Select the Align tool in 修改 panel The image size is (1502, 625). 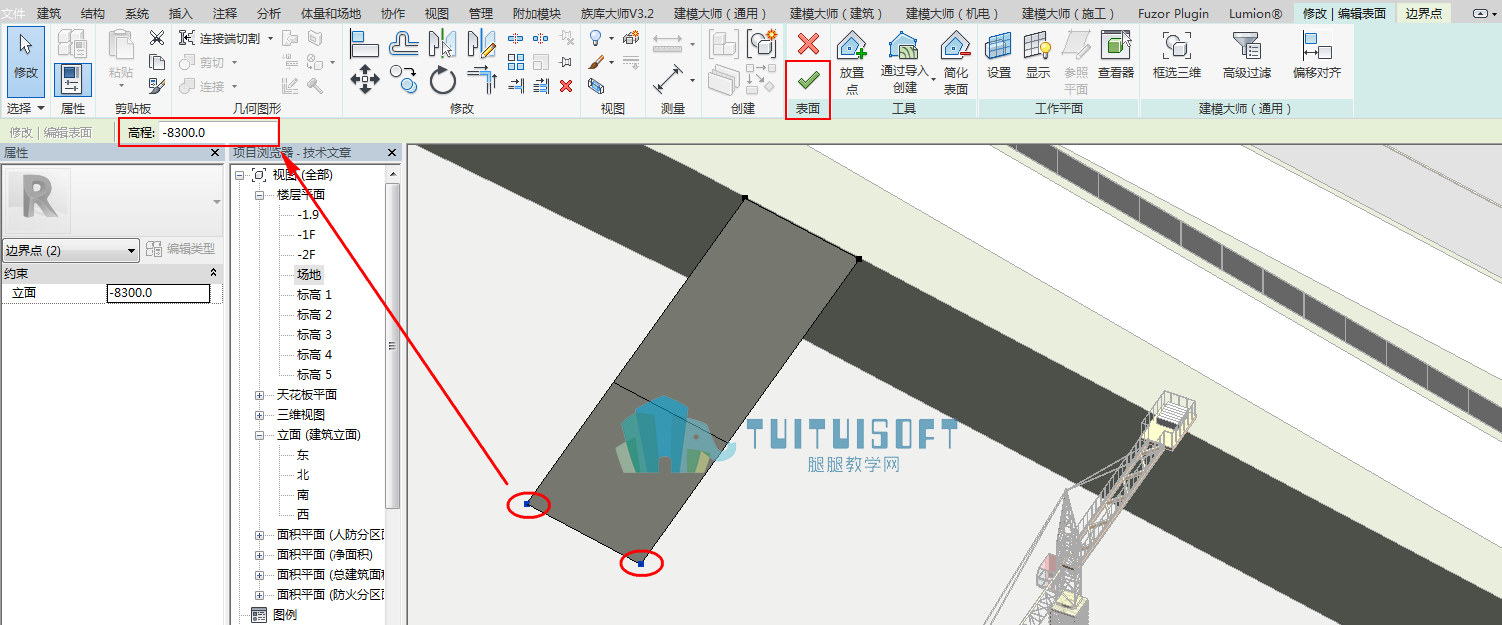point(365,43)
